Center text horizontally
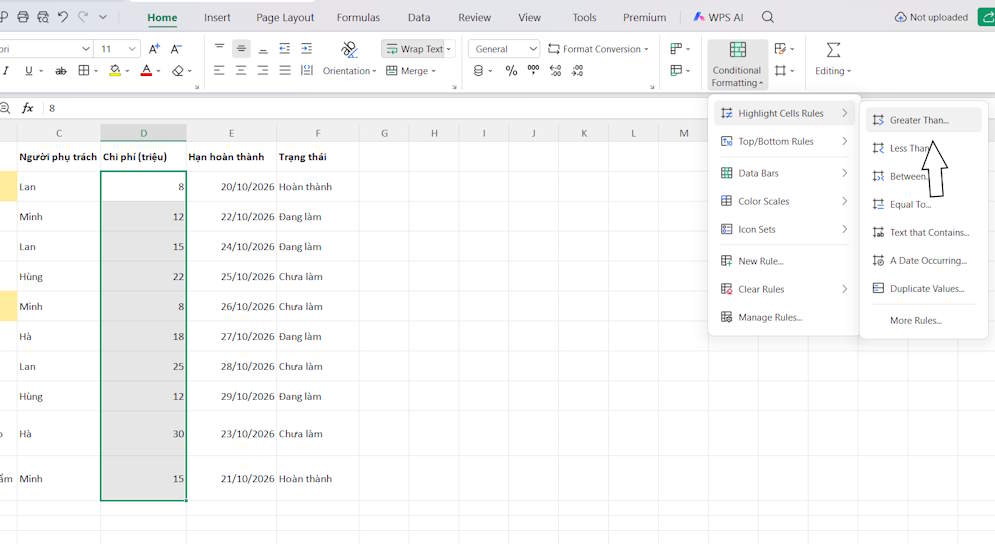The height and width of the screenshot is (544, 995). pos(241,70)
